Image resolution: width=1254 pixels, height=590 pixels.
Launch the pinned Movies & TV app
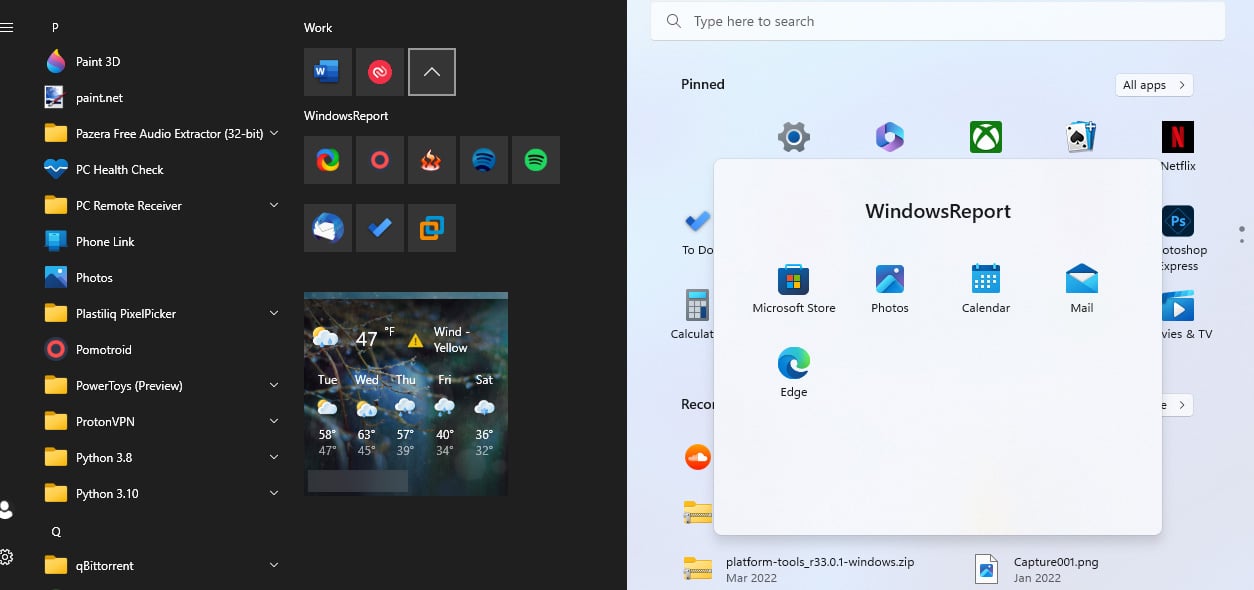click(1185, 315)
